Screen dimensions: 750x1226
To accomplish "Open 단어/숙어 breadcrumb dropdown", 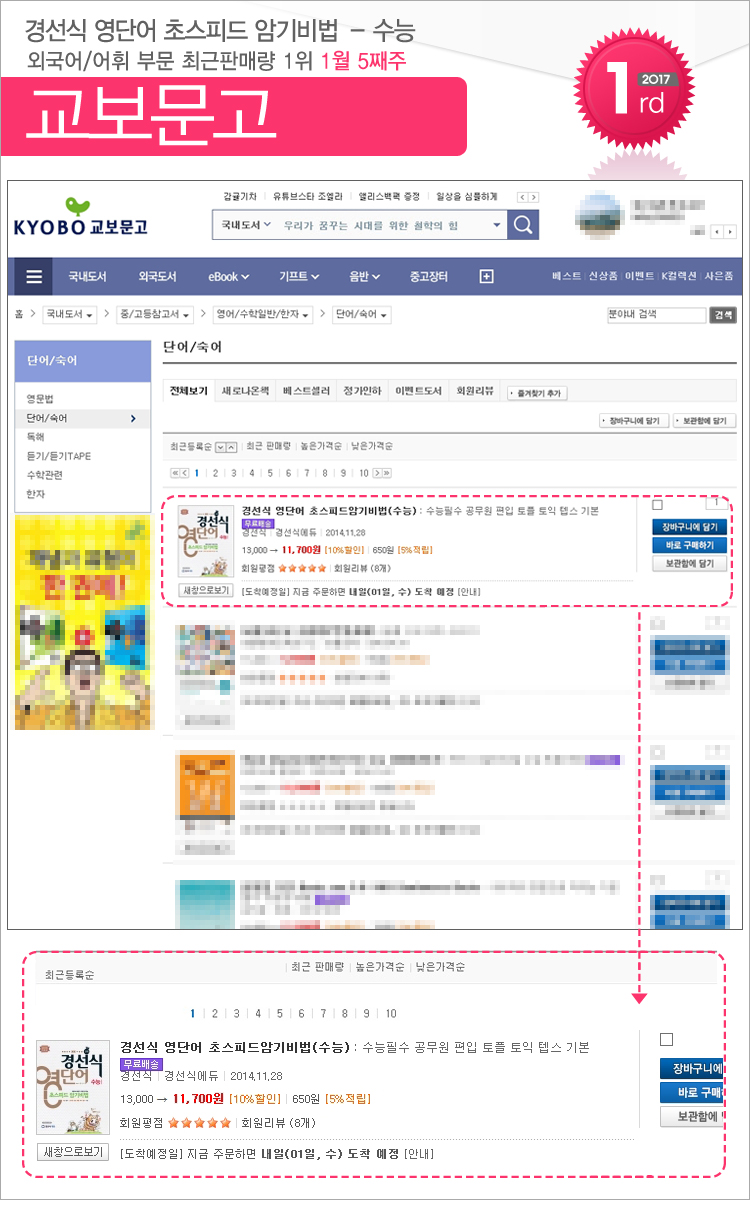I will (x=361, y=314).
